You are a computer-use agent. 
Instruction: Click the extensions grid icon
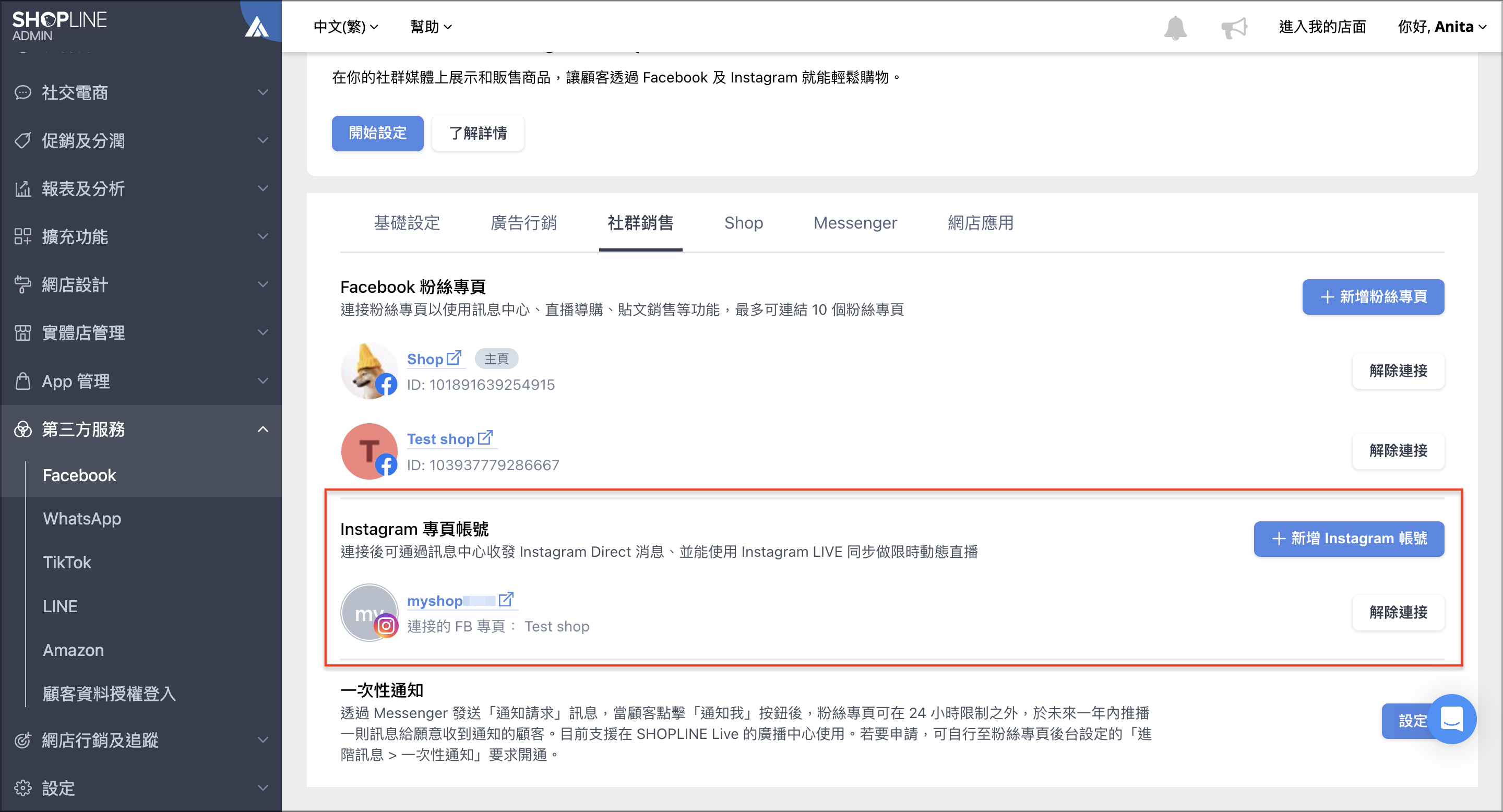tap(23, 236)
